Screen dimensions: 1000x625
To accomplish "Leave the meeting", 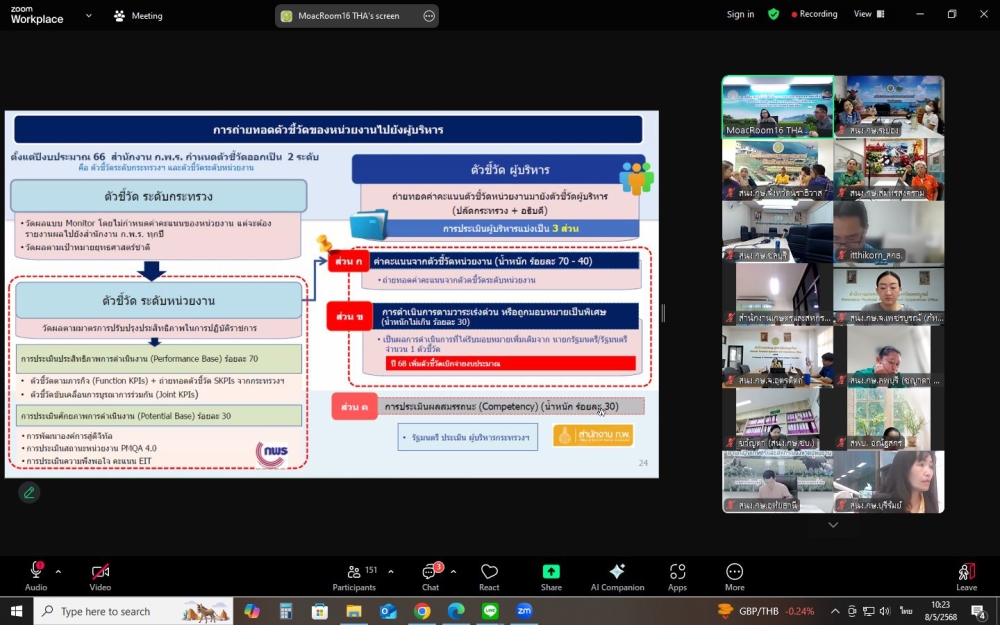I will 966,573.
